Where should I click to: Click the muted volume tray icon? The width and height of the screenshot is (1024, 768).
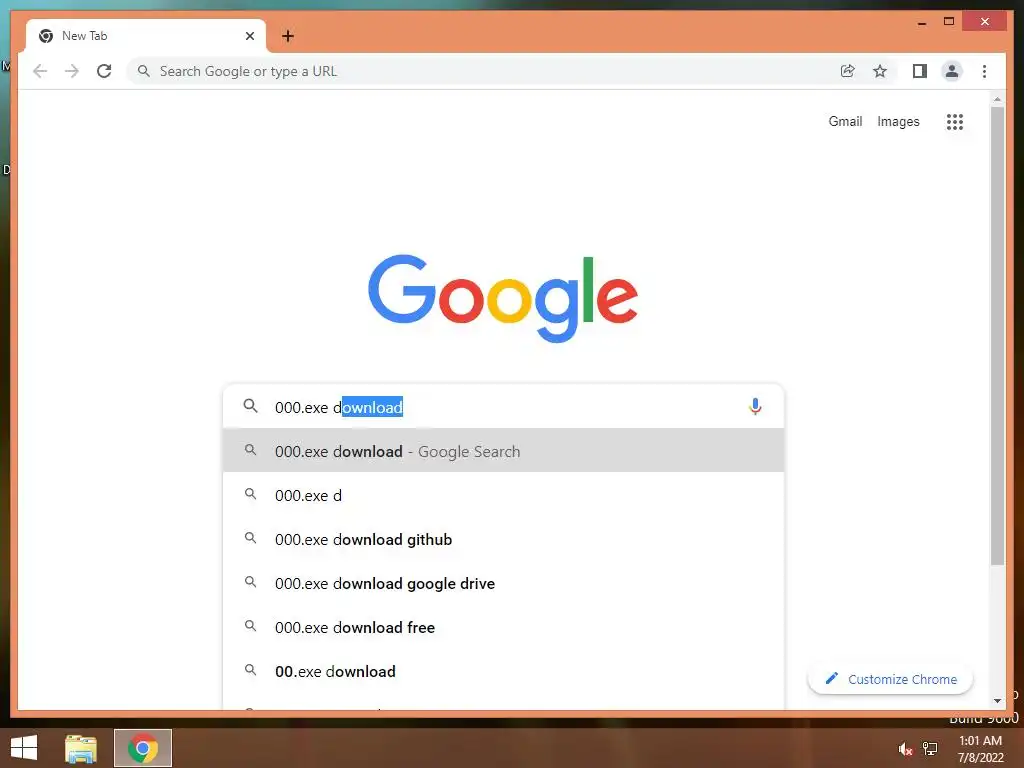pos(905,749)
